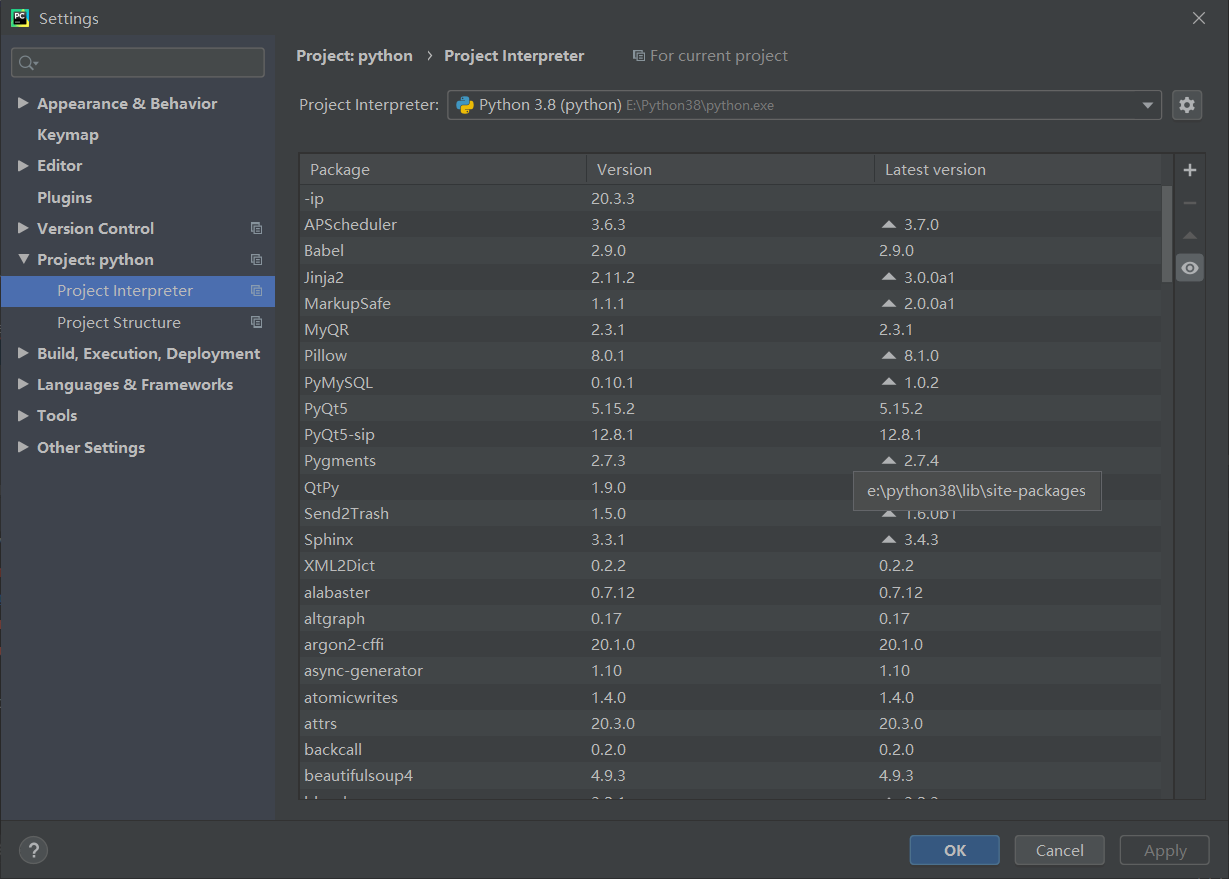Click the PyCharm logo in title bar

point(20,18)
